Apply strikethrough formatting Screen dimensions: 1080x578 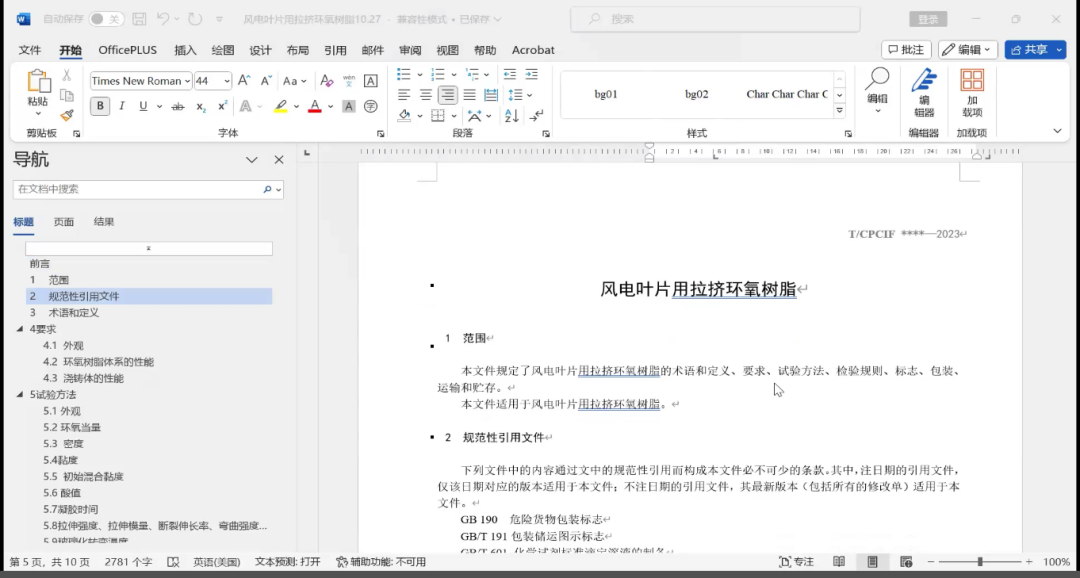pos(178,106)
